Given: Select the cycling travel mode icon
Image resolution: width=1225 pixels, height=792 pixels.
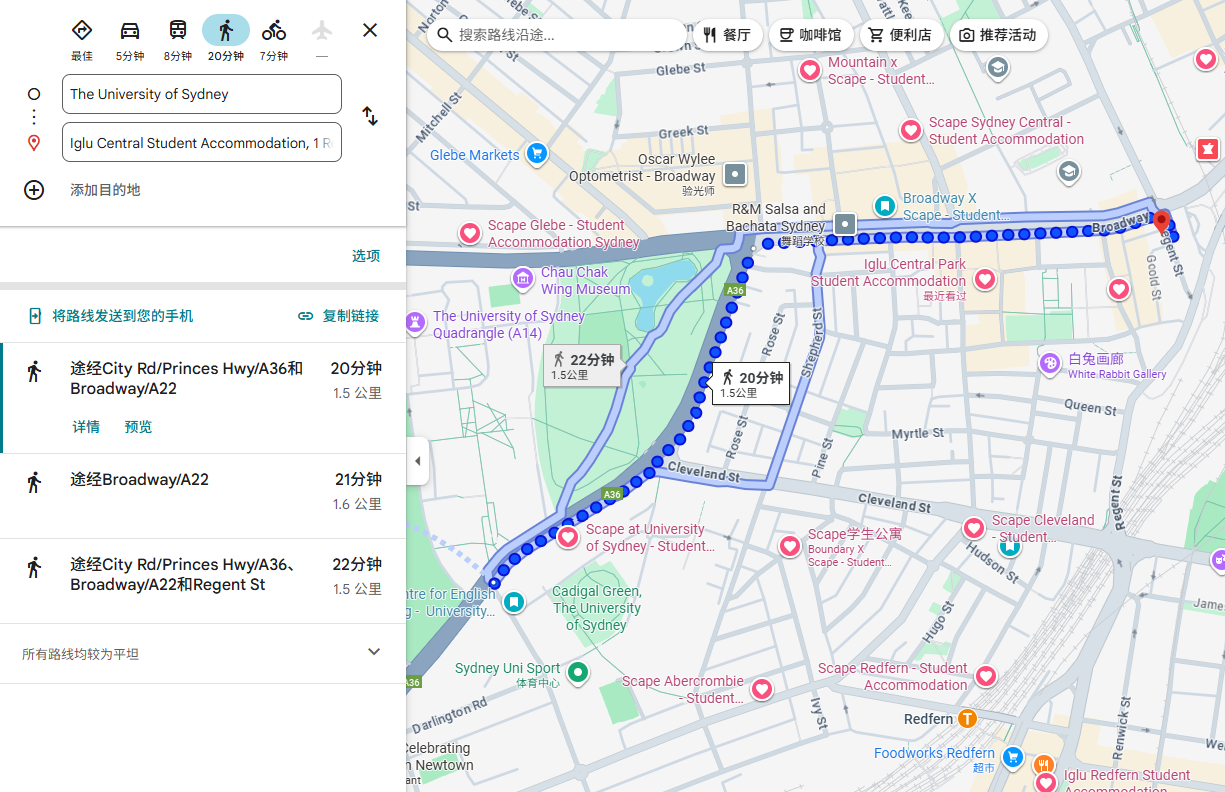Looking at the screenshot, I should (x=274, y=31).
